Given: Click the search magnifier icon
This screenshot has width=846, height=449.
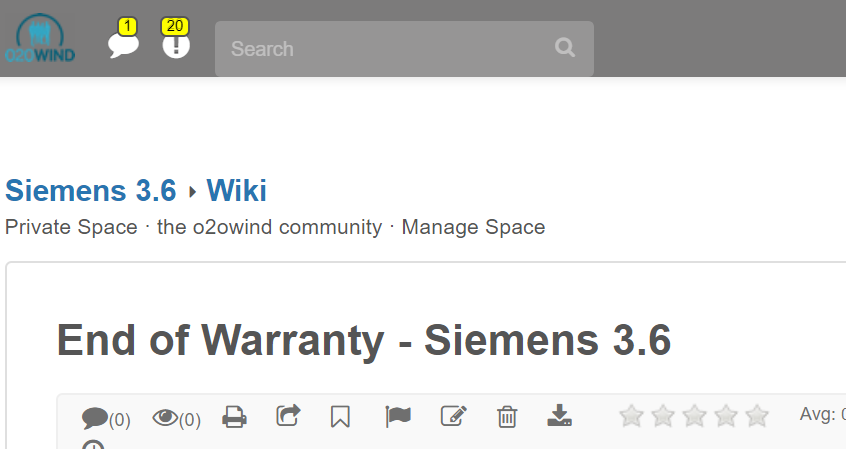Looking at the screenshot, I should (565, 48).
